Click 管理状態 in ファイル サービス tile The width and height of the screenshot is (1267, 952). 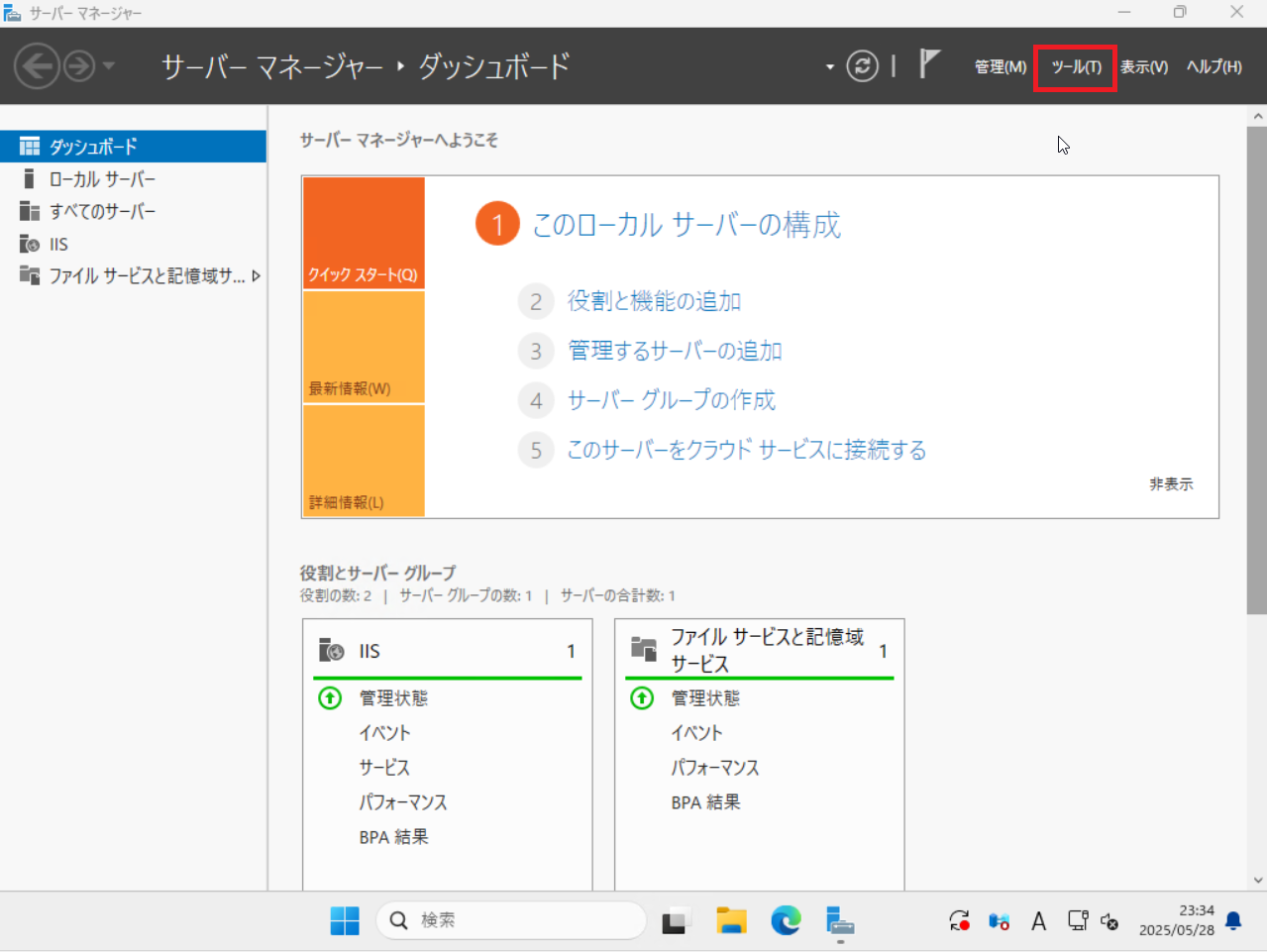[x=705, y=698]
